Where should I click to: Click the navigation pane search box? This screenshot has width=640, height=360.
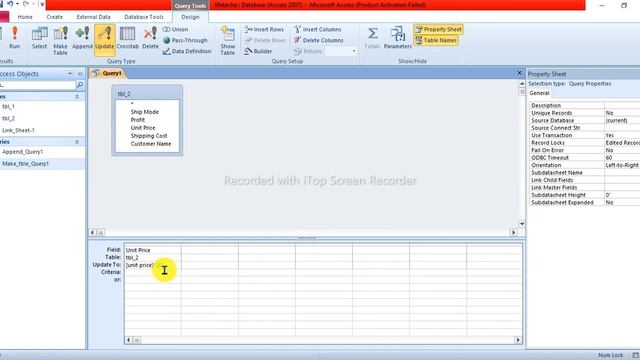[x=38, y=85]
